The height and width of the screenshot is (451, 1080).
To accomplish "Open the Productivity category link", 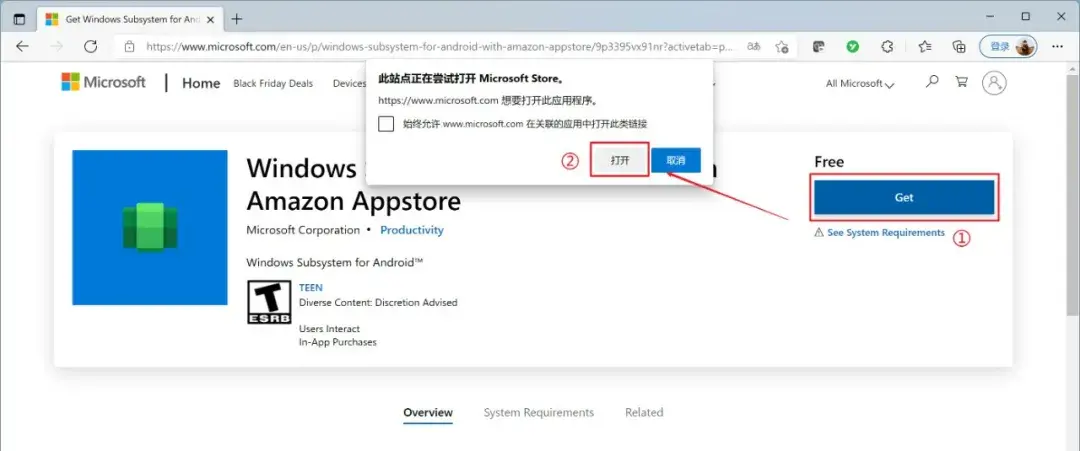I will (x=412, y=230).
